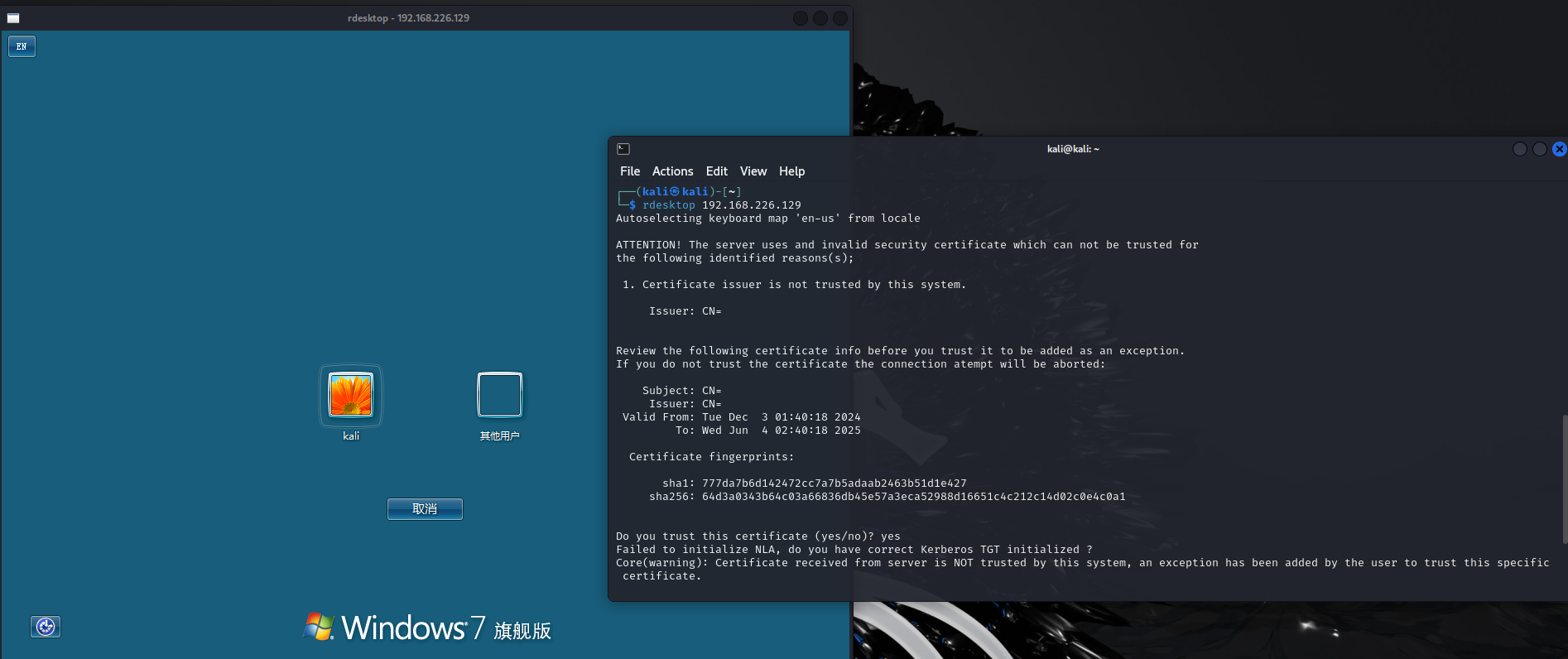Viewport: 1568px width, 659px height.
Task: Click the terminal window icon in title bar
Action: coord(623,149)
